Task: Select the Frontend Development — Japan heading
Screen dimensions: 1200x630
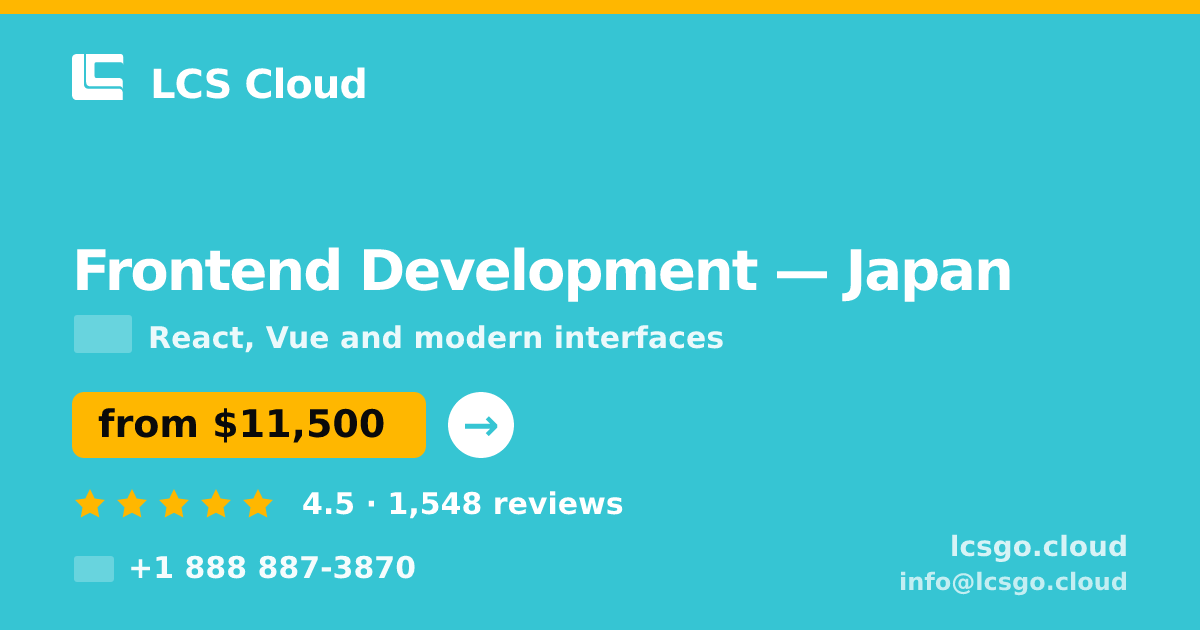Action: click(542, 272)
